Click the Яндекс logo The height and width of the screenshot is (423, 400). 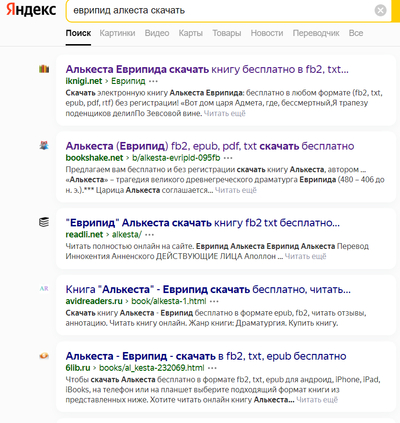31,10
